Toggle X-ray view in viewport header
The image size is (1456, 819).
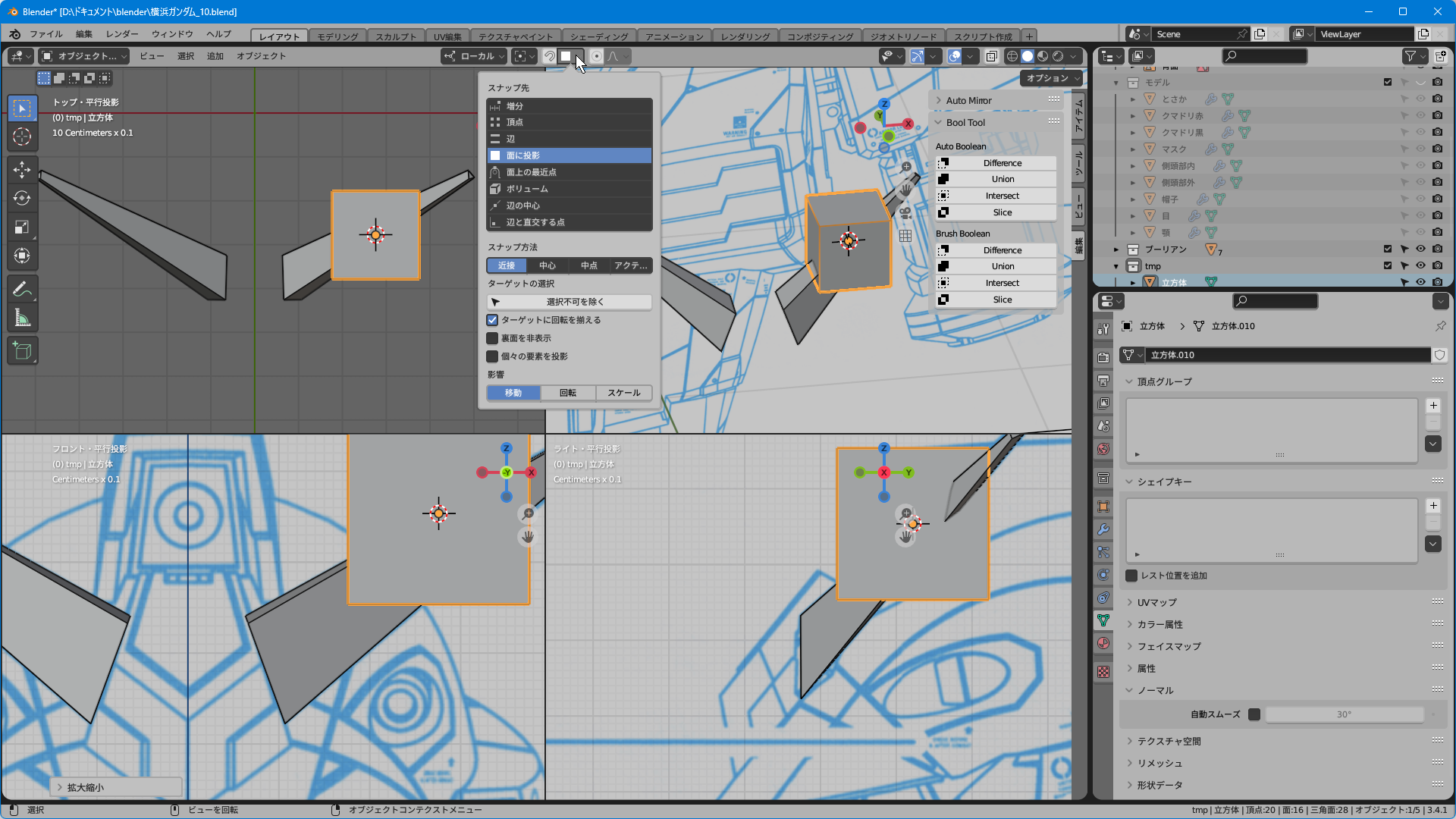[x=991, y=56]
